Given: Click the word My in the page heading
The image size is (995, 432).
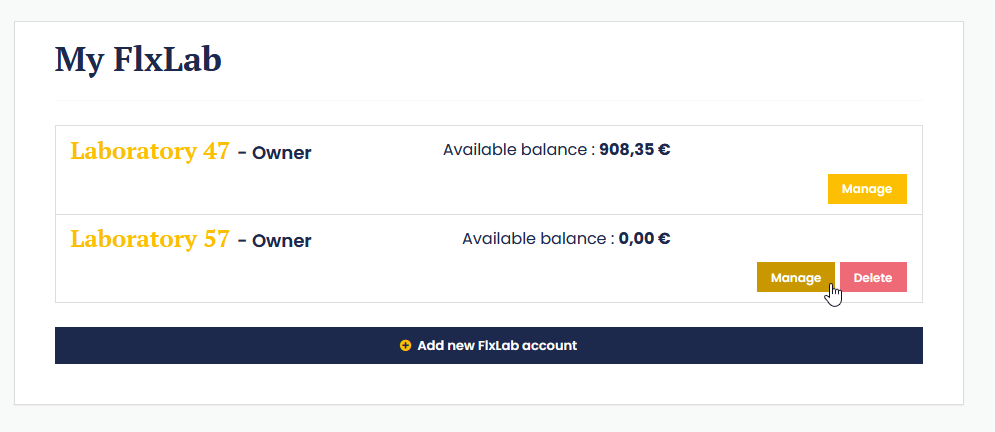Looking at the screenshot, I should (77, 60).
